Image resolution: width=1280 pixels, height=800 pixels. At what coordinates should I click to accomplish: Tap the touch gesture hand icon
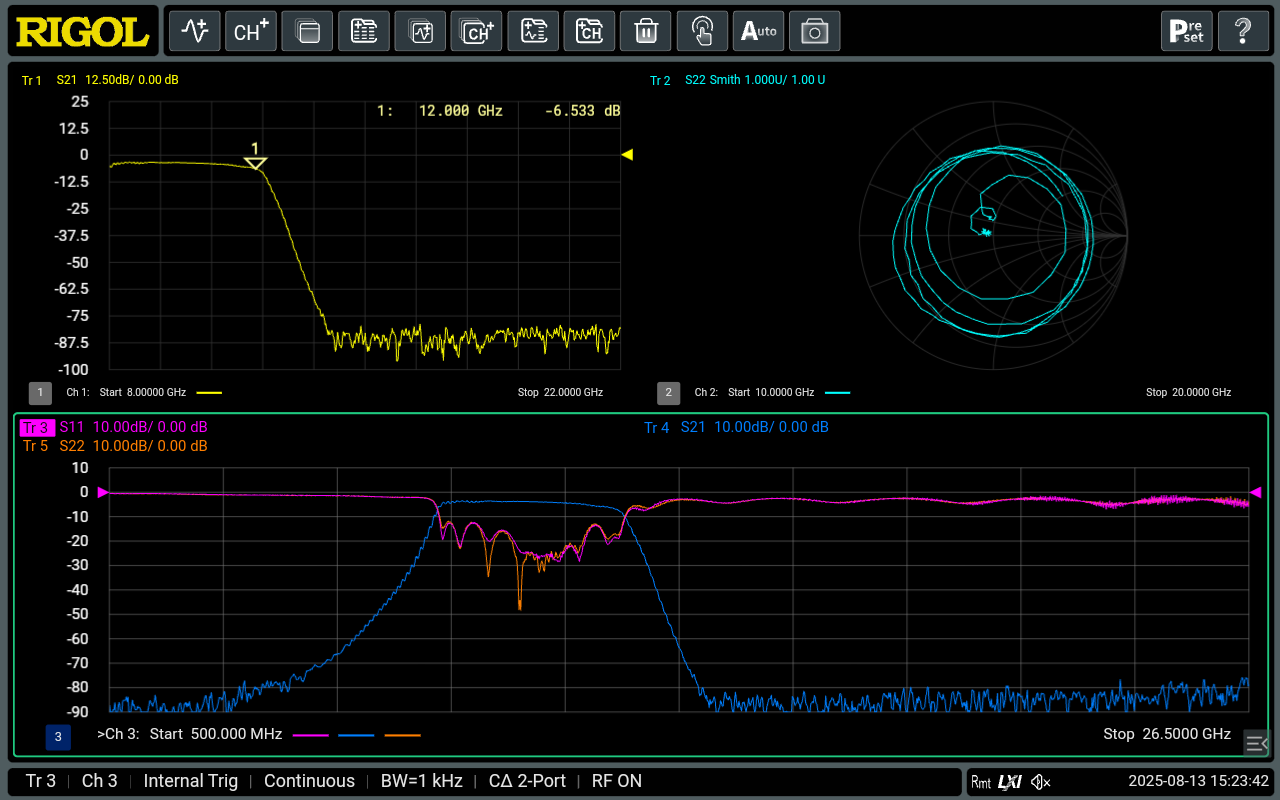pos(702,31)
